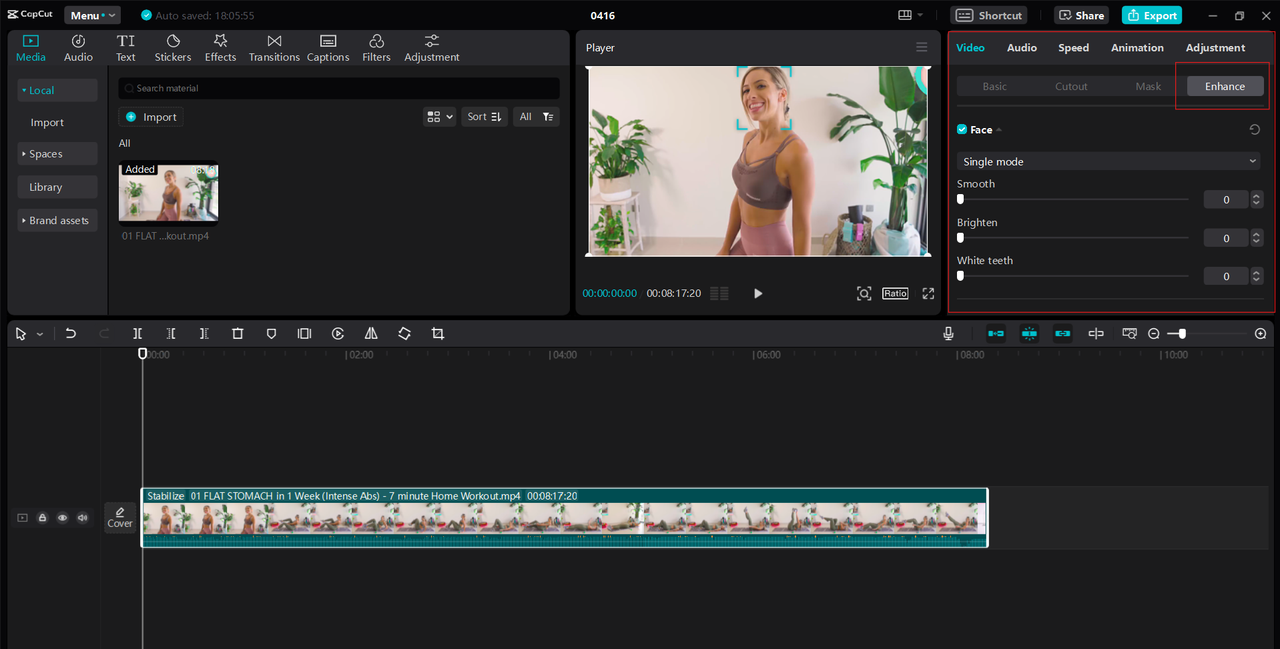Click the delete right trim icon

pyautogui.click(x=204, y=334)
